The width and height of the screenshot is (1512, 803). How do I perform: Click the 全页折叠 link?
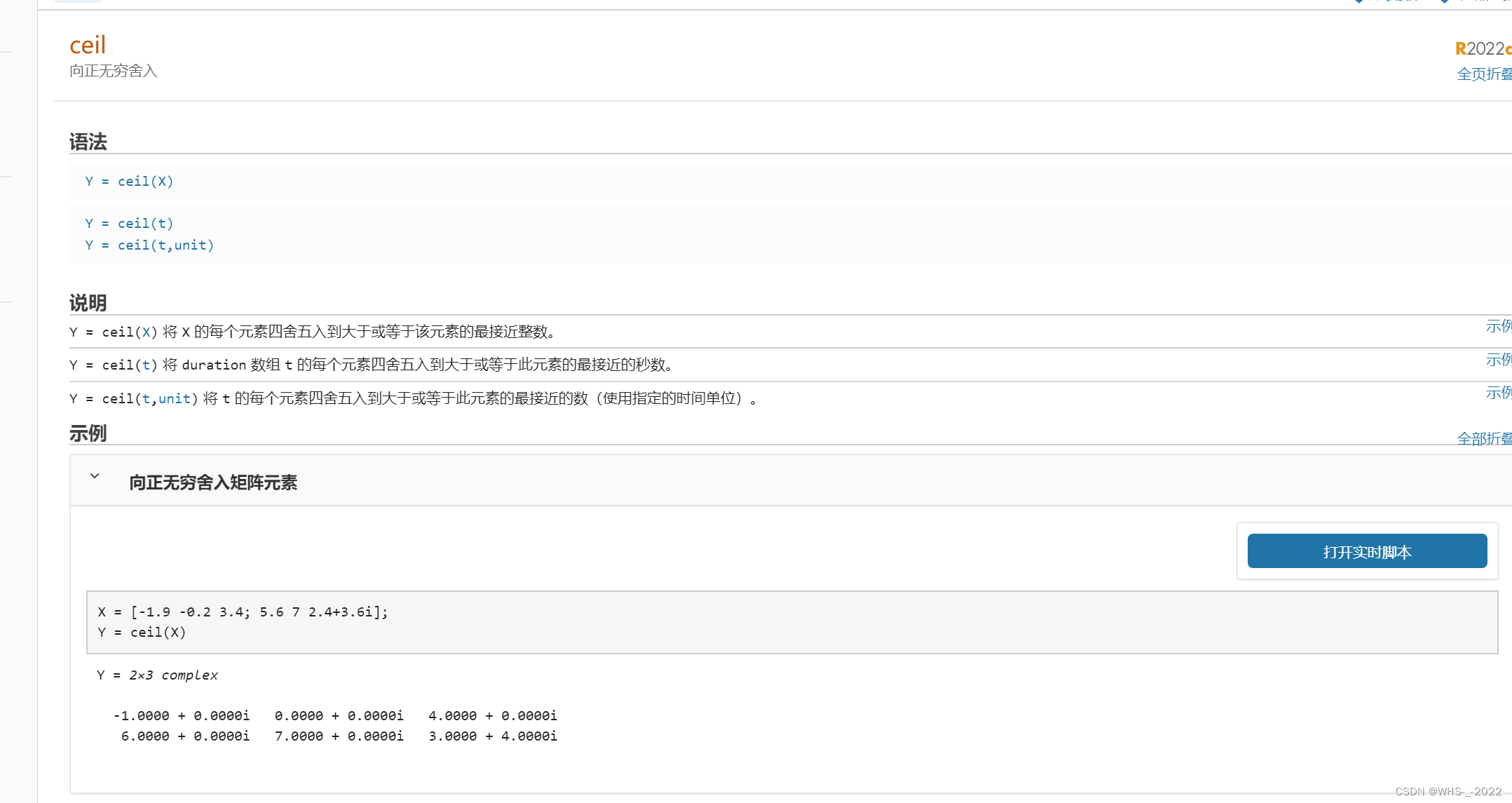coord(1483,74)
